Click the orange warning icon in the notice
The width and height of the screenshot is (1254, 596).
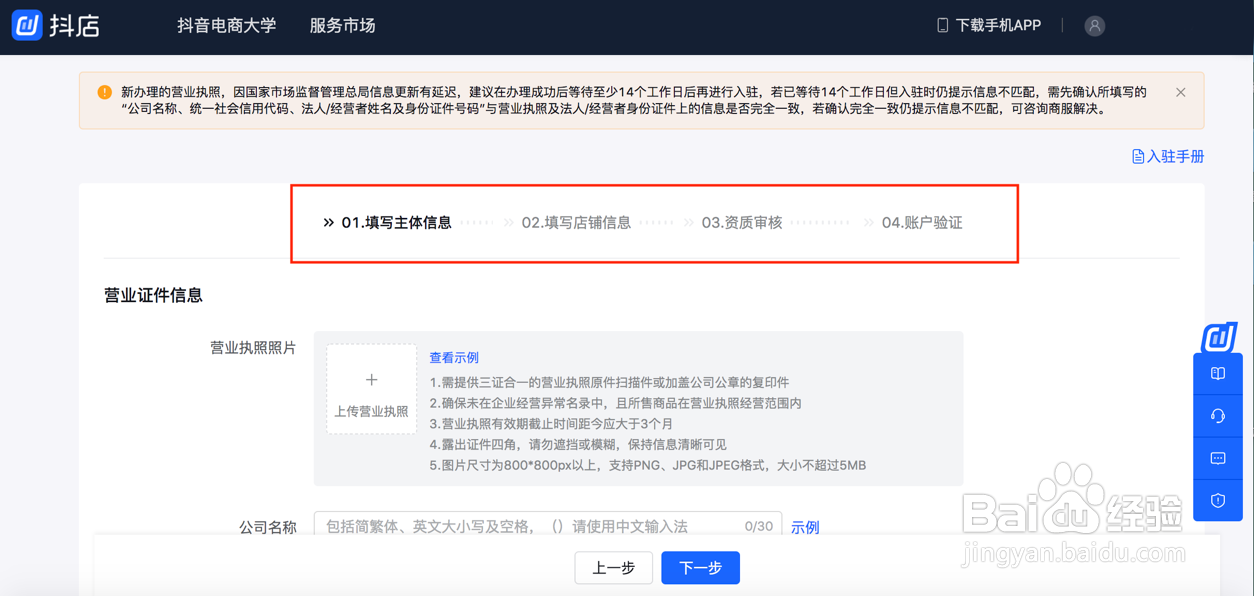104,92
